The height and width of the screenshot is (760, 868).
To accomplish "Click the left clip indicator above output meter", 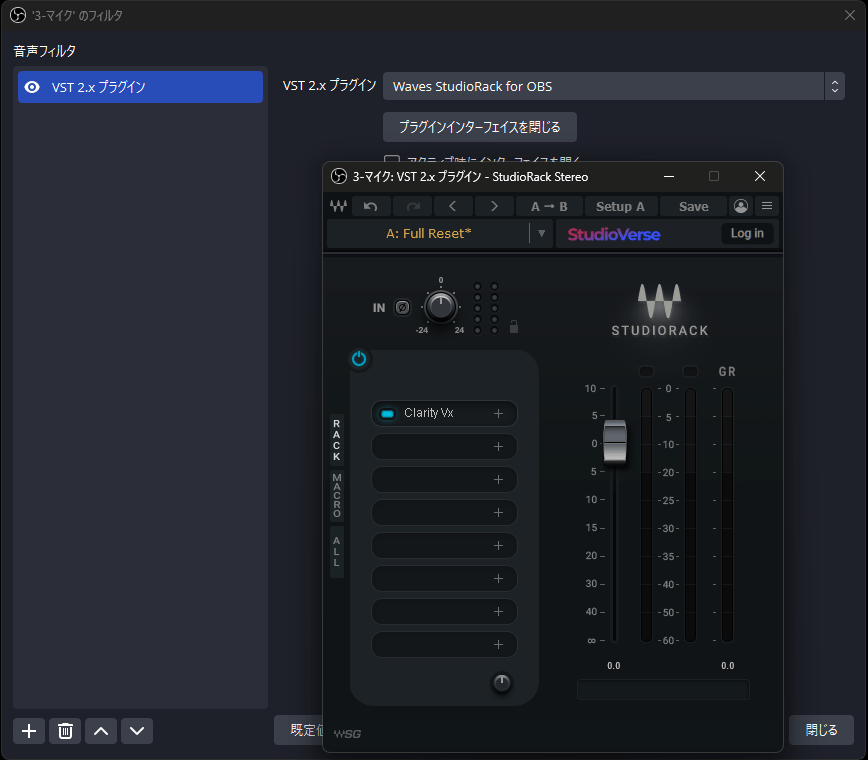I will [646, 371].
